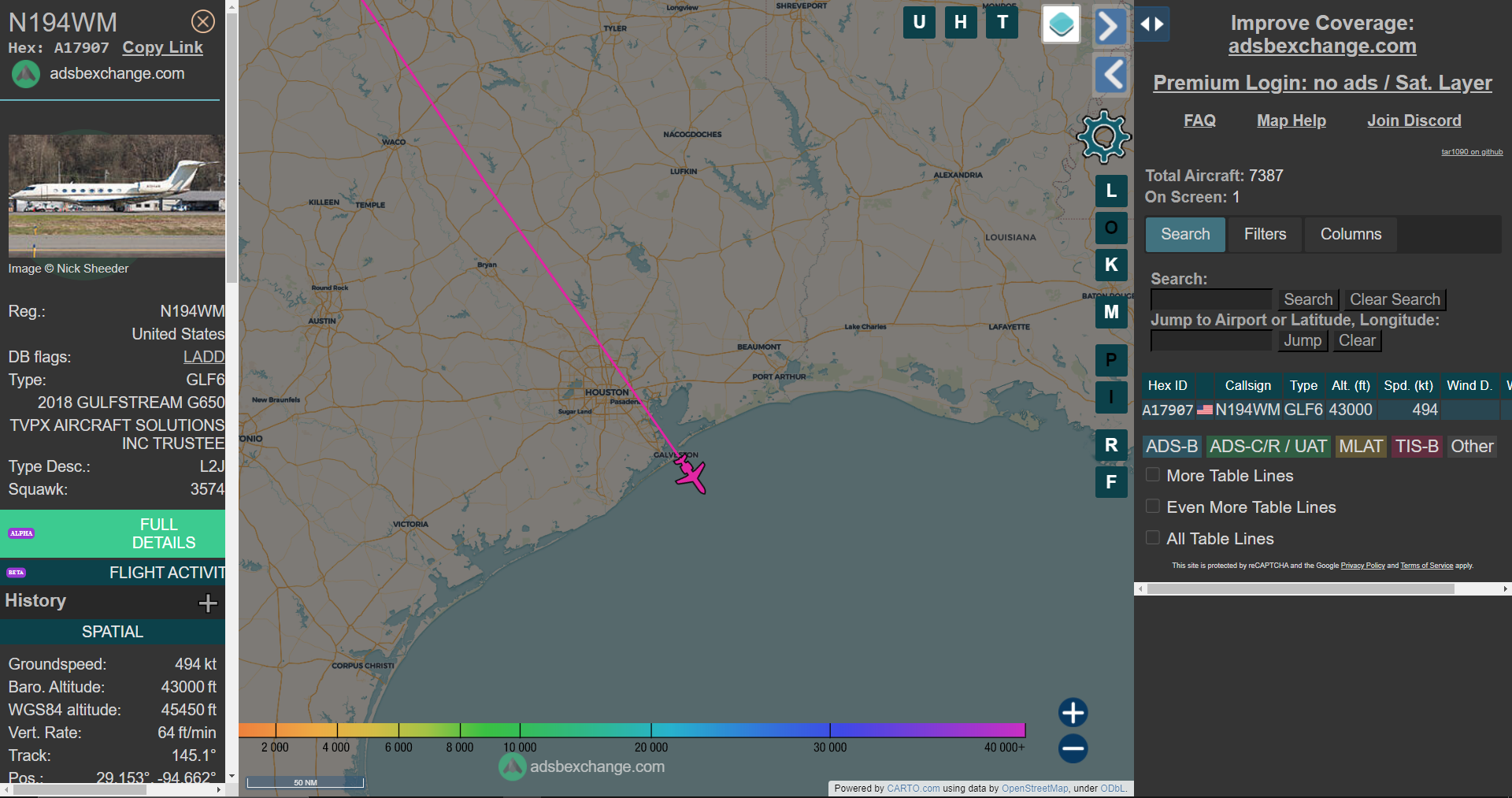
Task: Zoom out with the minus button
Action: 1073,748
